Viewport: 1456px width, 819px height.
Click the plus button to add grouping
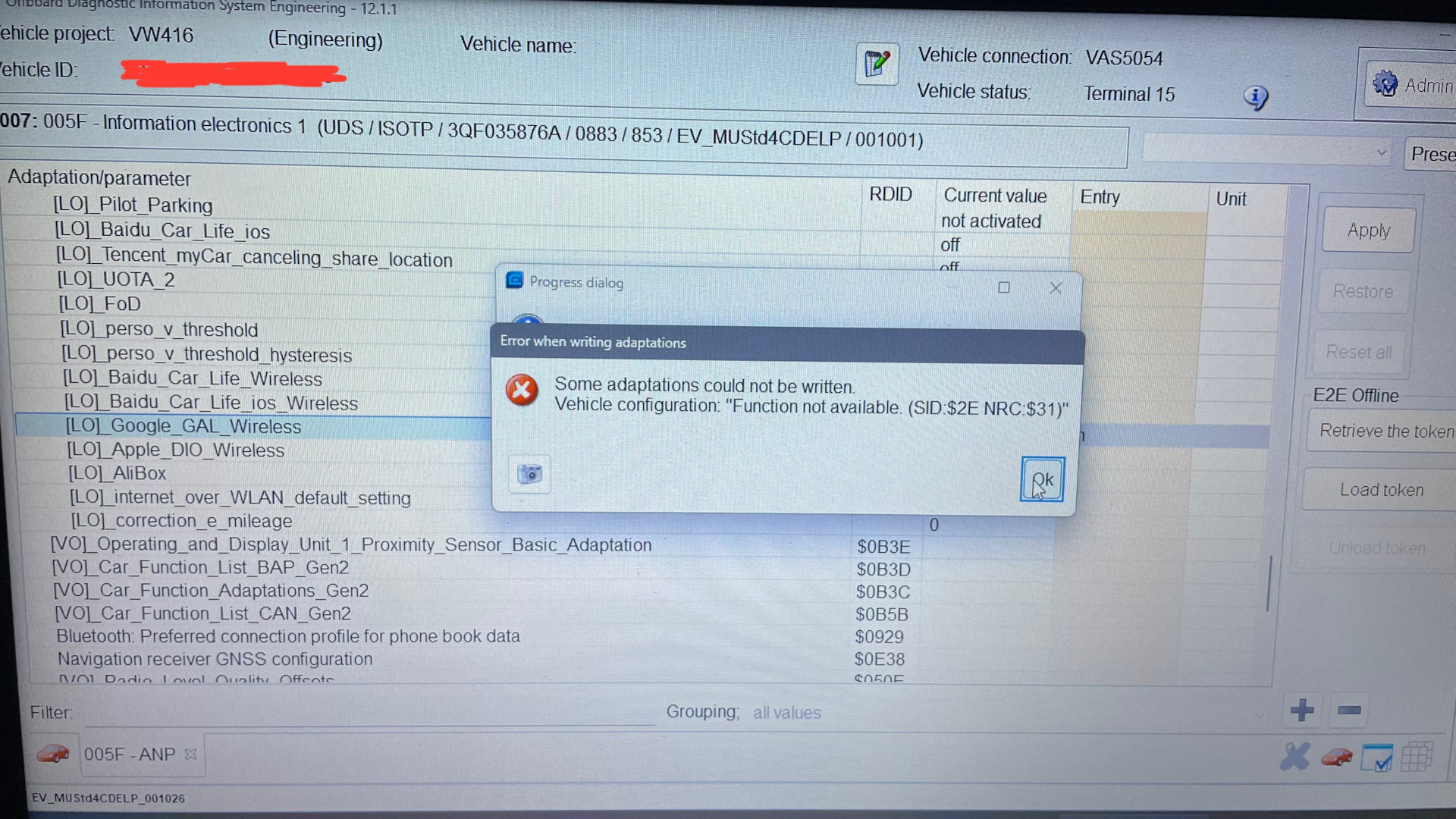click(x=1302, y=710)
